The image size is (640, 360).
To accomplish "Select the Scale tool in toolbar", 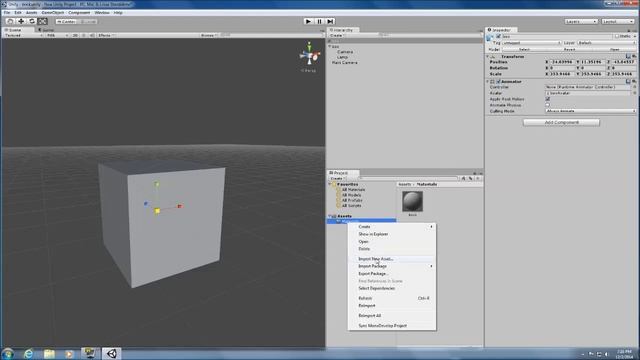I will pos(42,21).
